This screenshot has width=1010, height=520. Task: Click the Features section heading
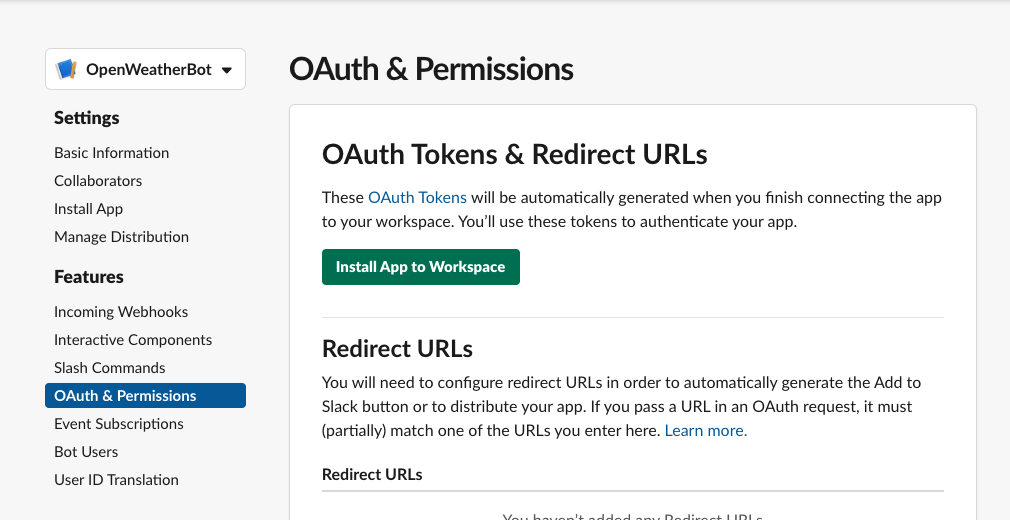click(89, 277)
